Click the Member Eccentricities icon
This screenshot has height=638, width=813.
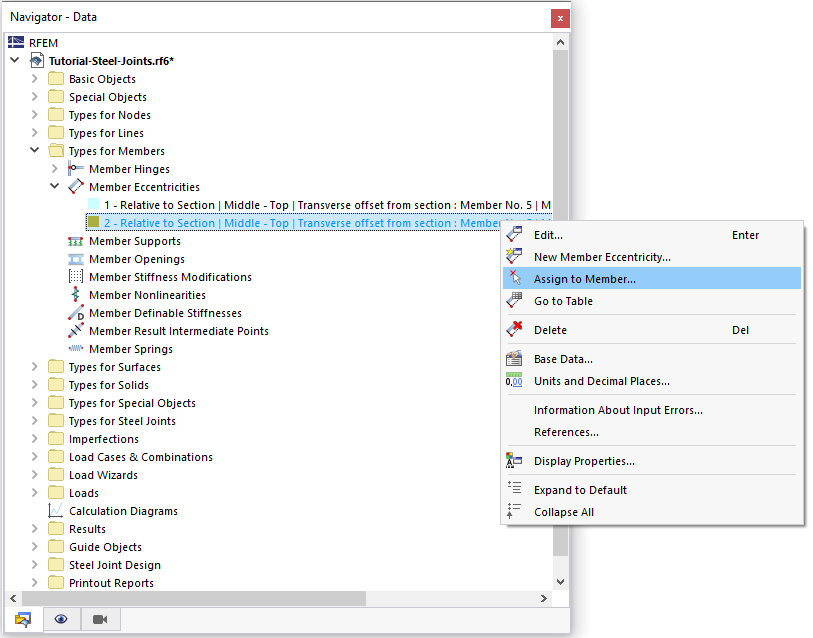coord(74,186)
